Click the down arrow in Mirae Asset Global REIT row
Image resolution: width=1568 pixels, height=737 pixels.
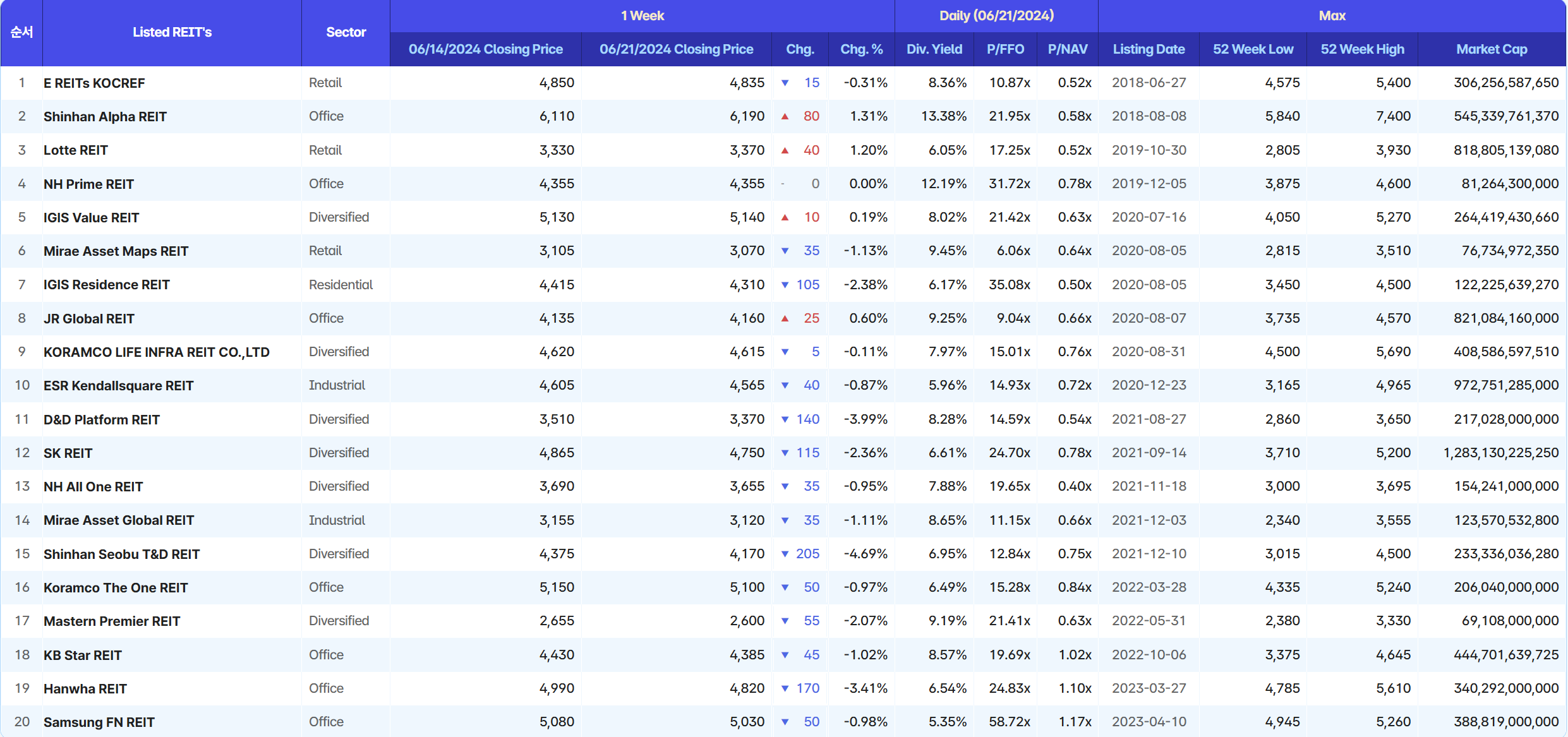coord(785,520)
